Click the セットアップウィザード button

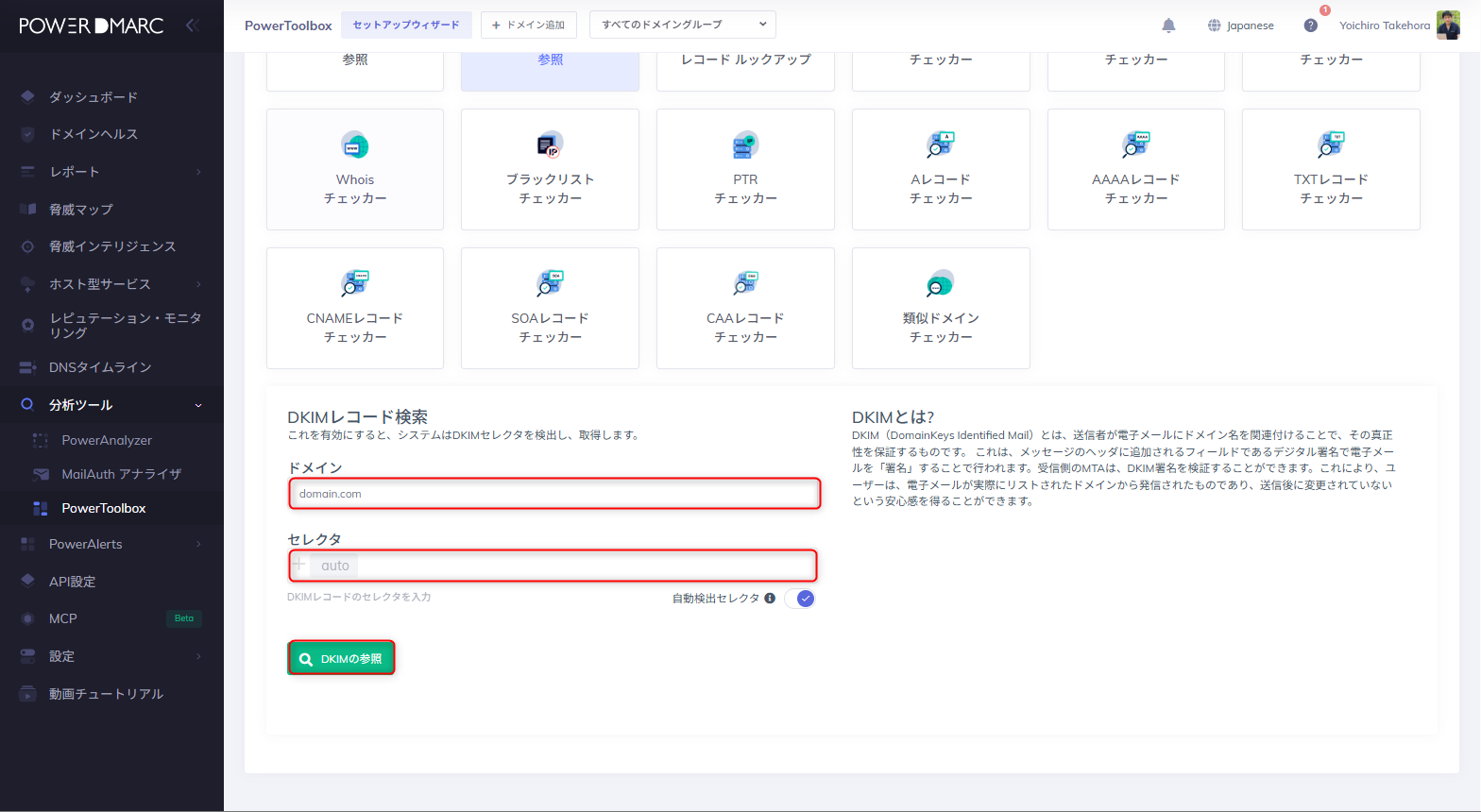click(406, 25)
